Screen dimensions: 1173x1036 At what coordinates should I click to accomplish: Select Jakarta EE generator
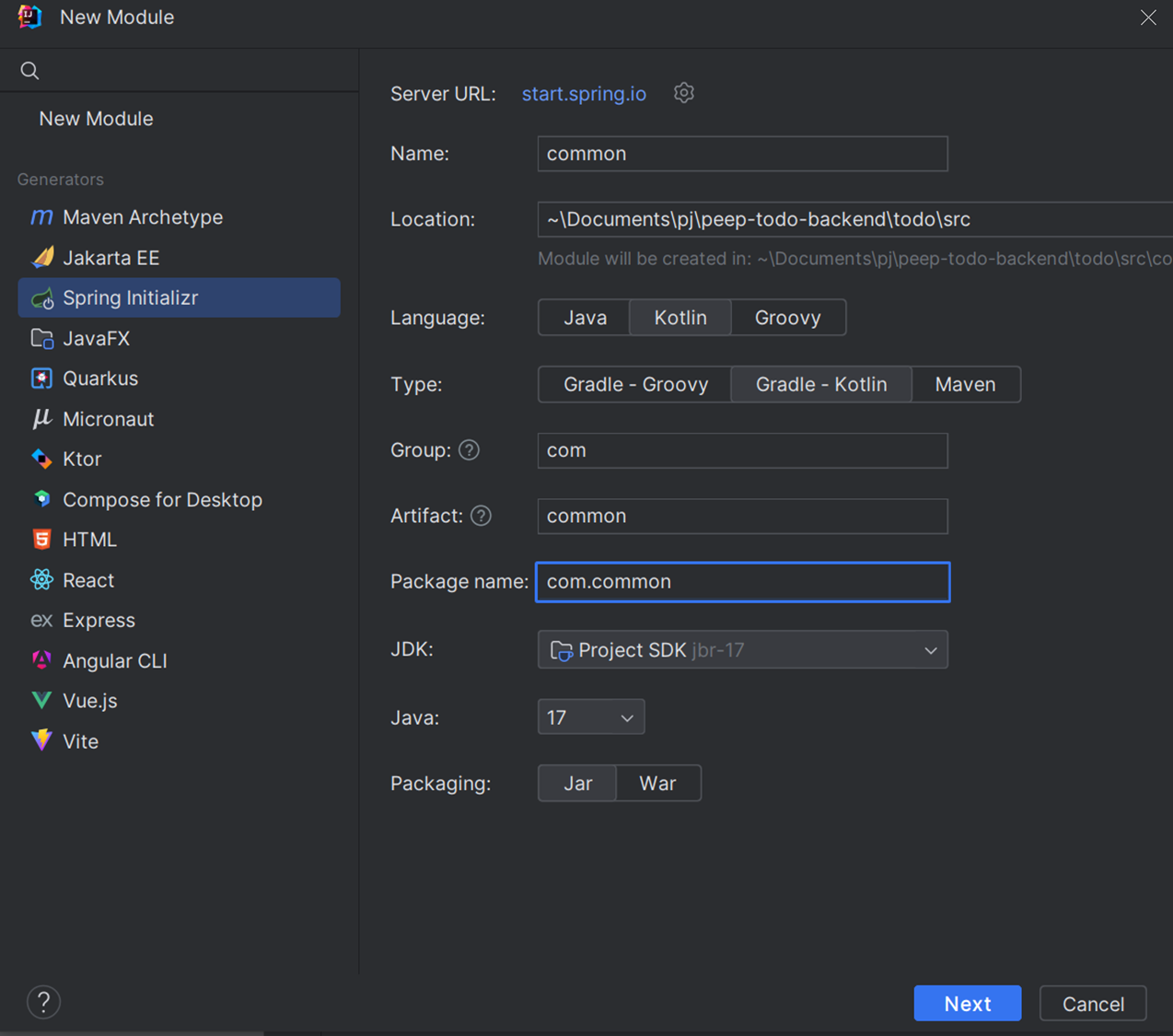(180, 258)
